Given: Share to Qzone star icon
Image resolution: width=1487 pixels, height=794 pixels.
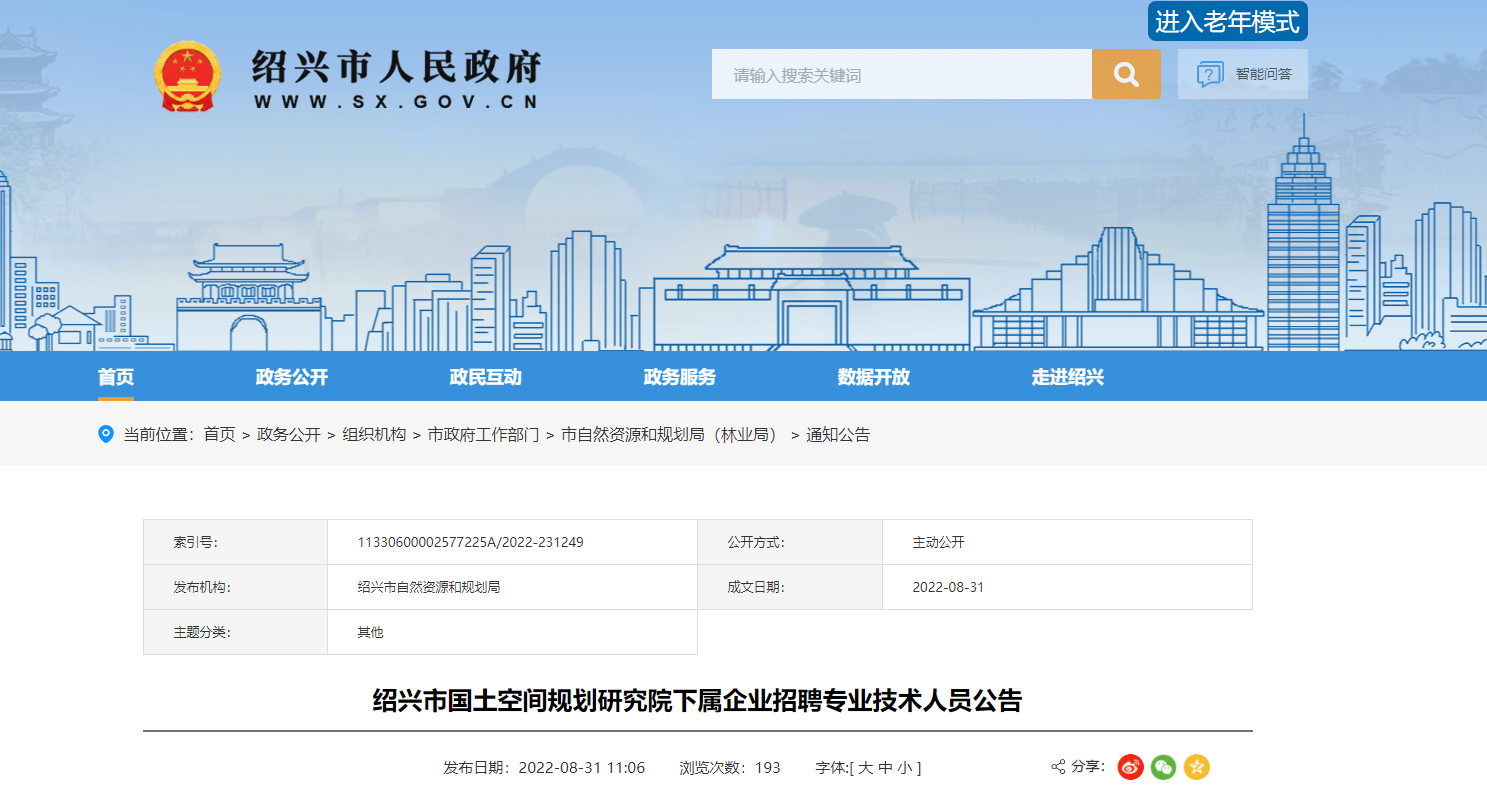Looking at the screenshot, I should pyautogui.click(x=1196, y=767).
